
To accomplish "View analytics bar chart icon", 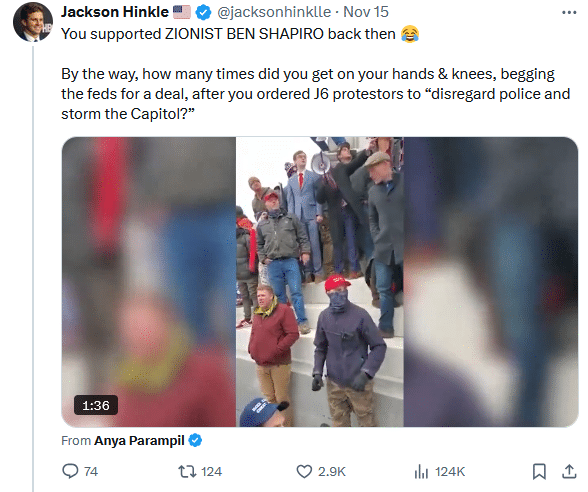I will (x=421, y=471).
